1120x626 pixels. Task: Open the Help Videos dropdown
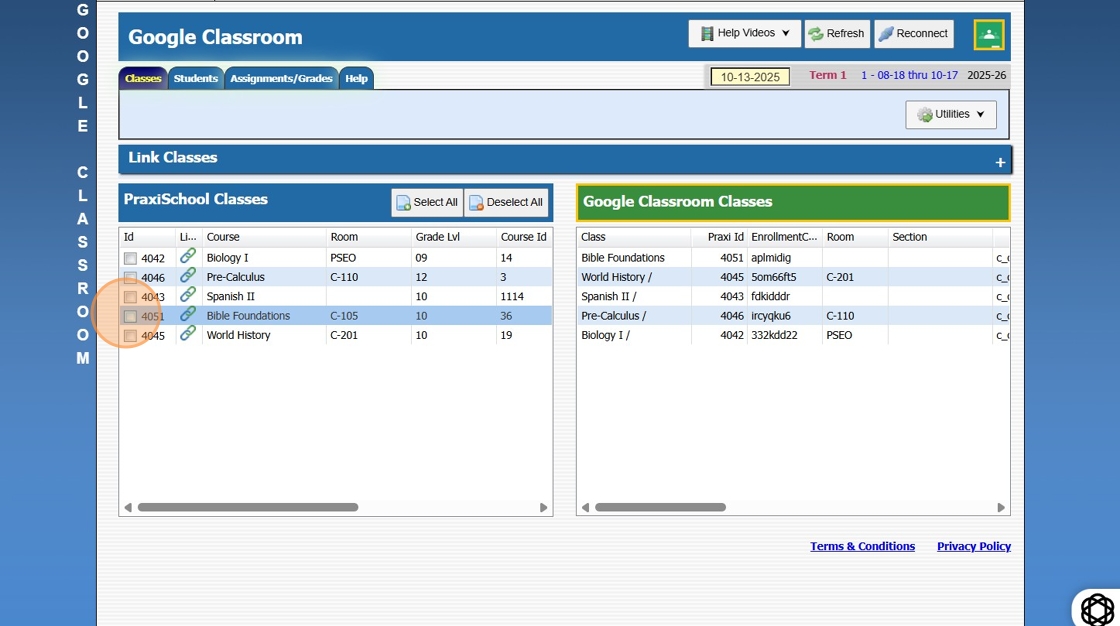coord(744,34)
